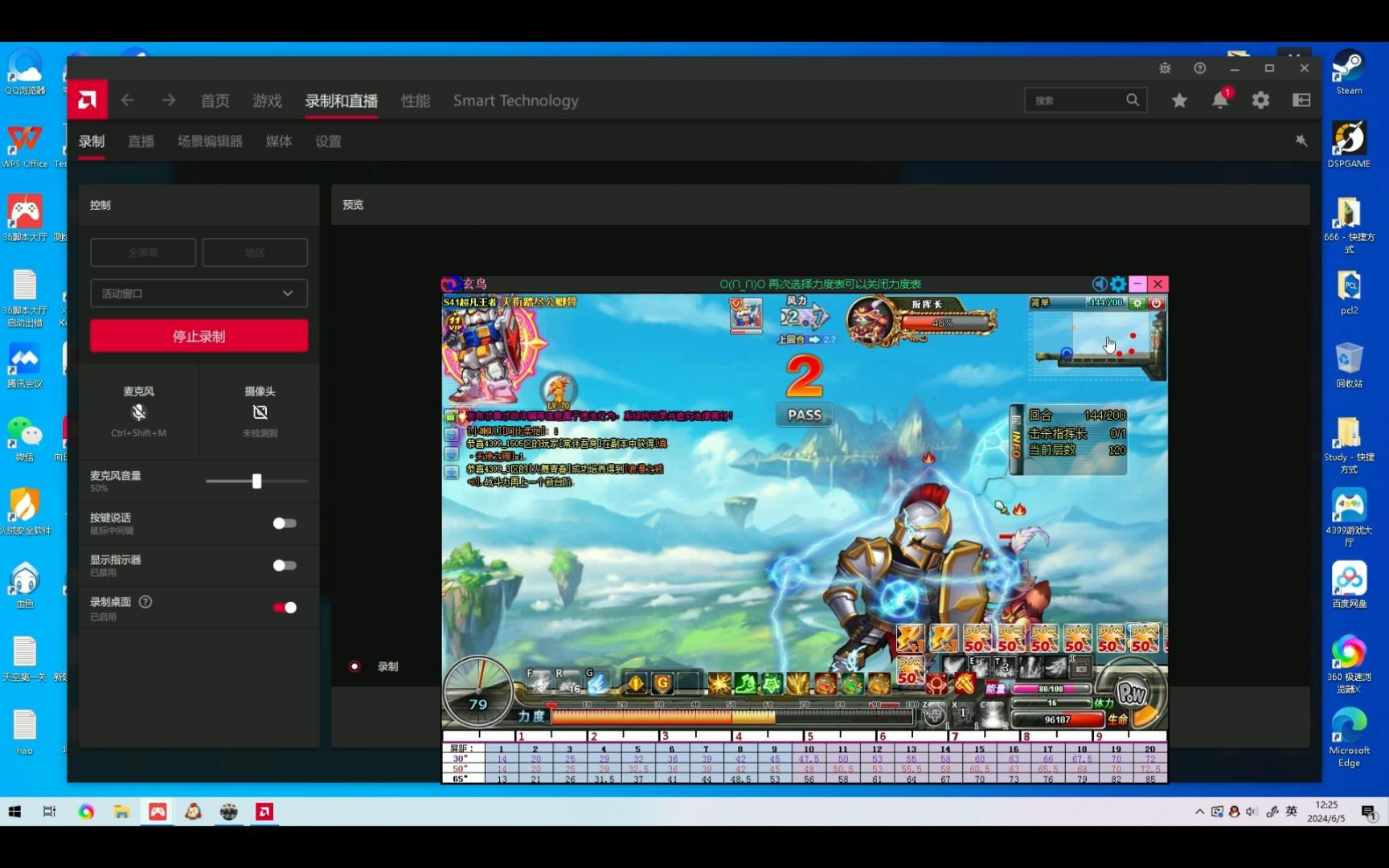
Task: Open the help question mark icon
Action: (x=1199, y=68)
